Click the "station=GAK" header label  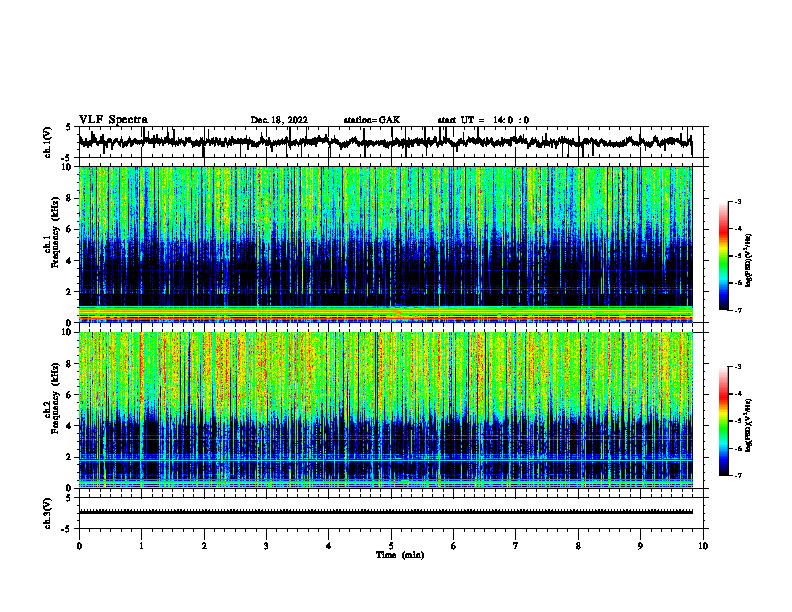pyautogui.click(x=372, y=120)
